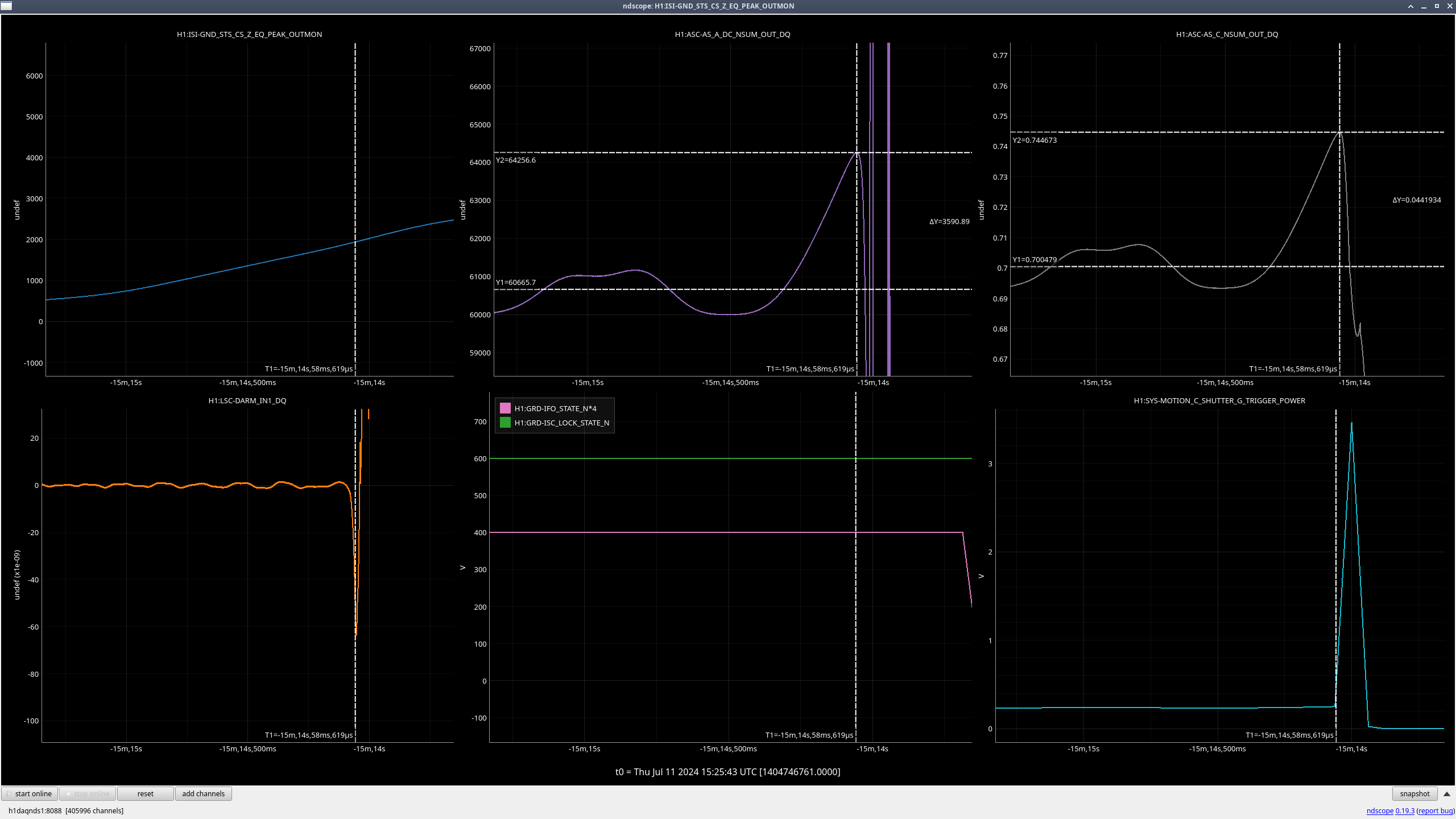
Task: Click the Y1=0.700479 cursor label
Action: coord(1035,259)
